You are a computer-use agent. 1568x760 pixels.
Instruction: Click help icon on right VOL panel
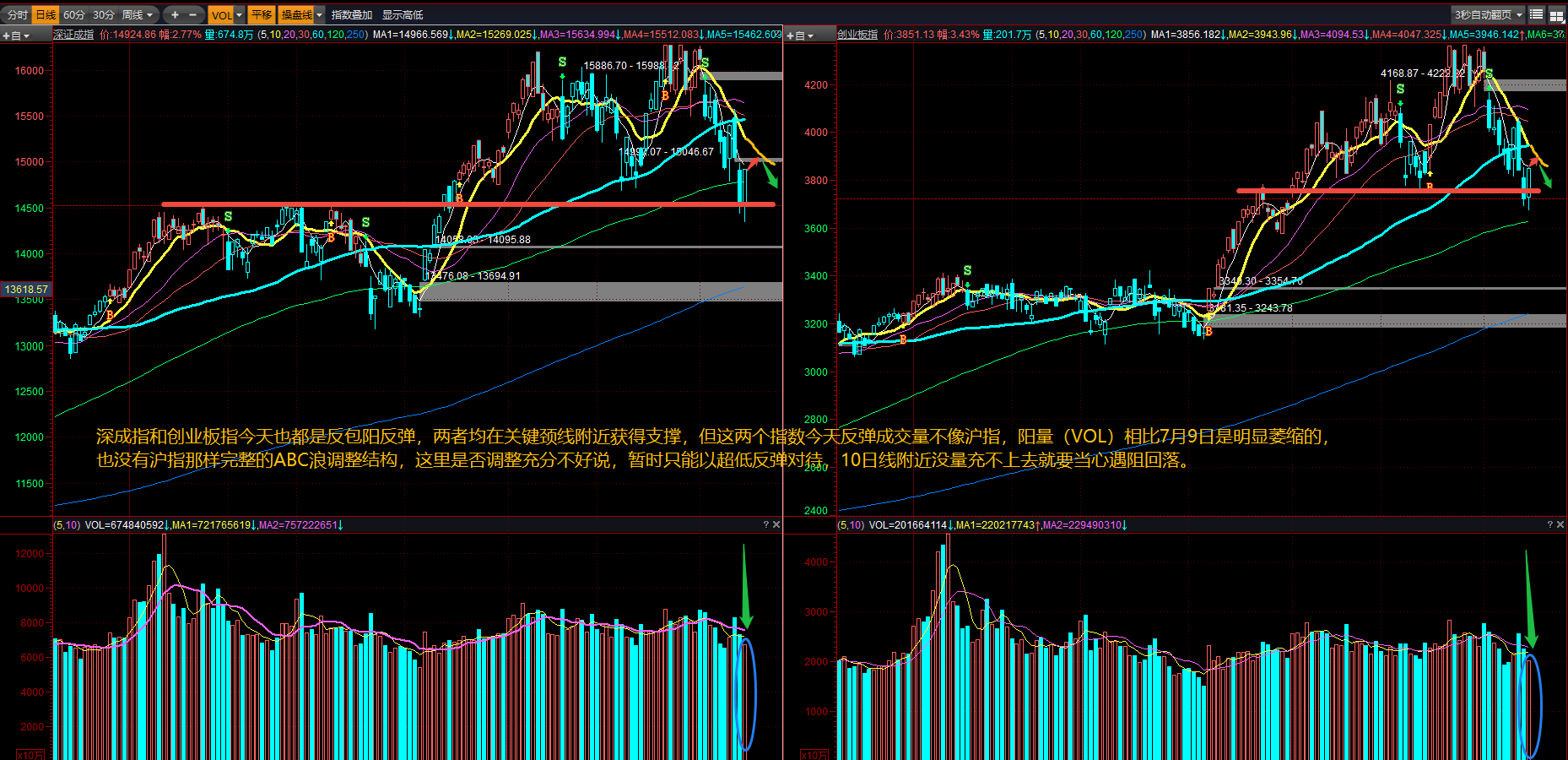1549,524
